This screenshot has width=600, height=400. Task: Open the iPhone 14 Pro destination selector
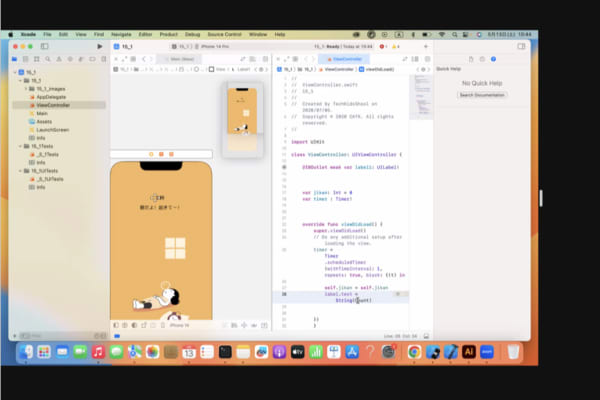212,46
